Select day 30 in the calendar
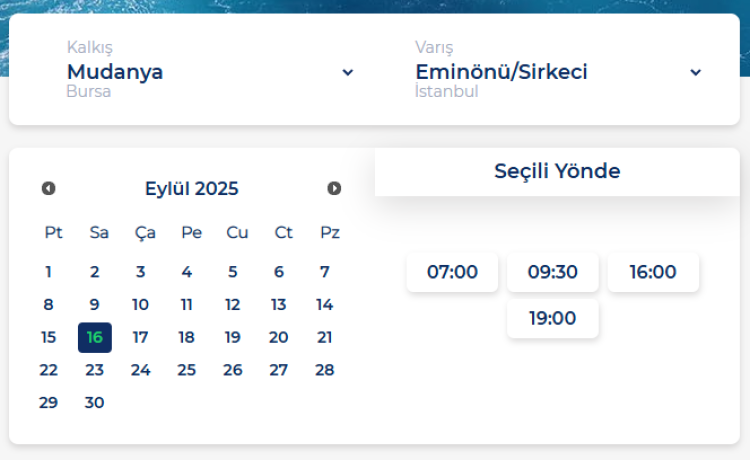The height and width of the screenshot is (460, 750). tap(95, 403)
